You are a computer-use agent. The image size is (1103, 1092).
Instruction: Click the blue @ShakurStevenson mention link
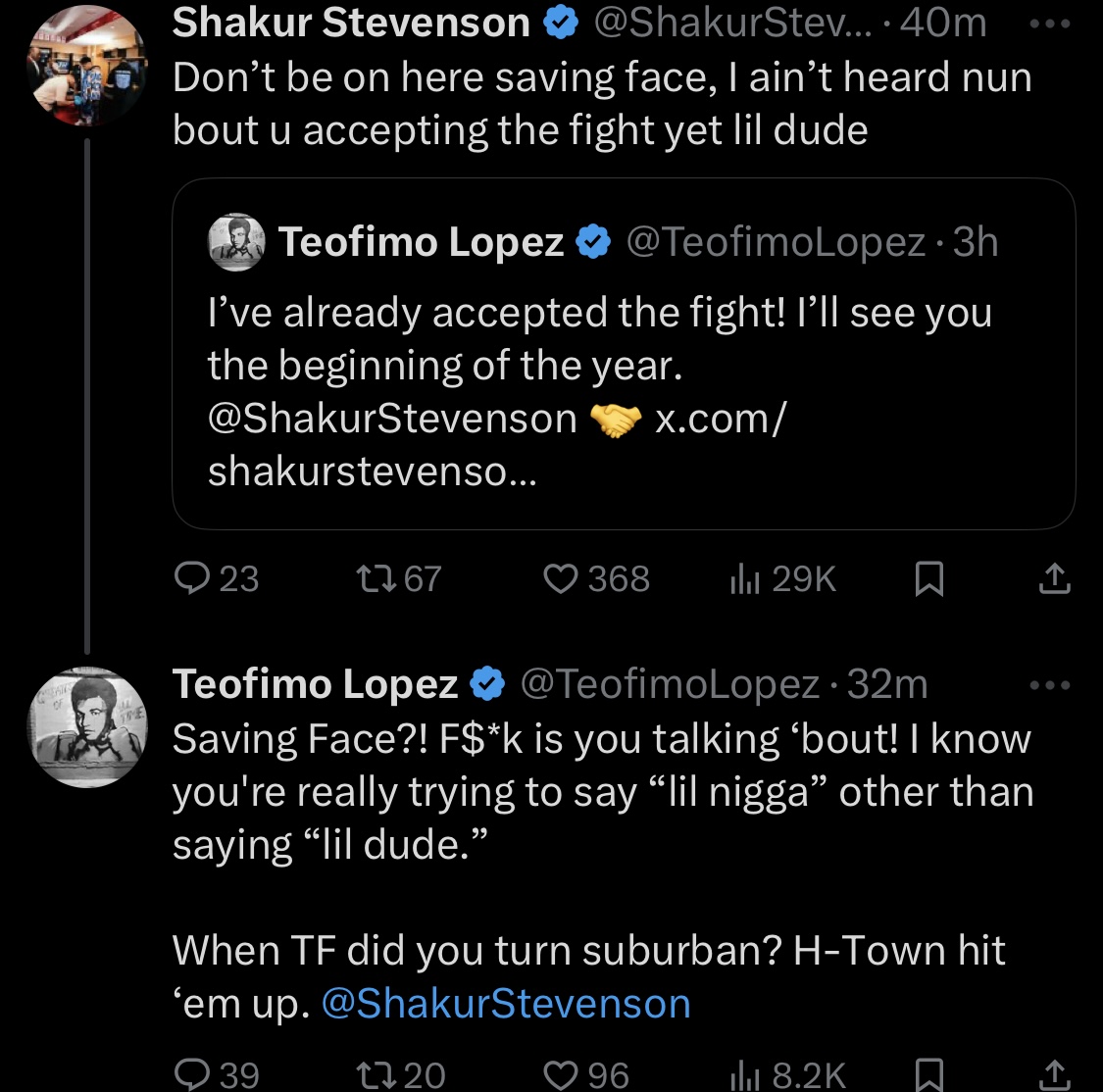click(x=506, y=1004)
